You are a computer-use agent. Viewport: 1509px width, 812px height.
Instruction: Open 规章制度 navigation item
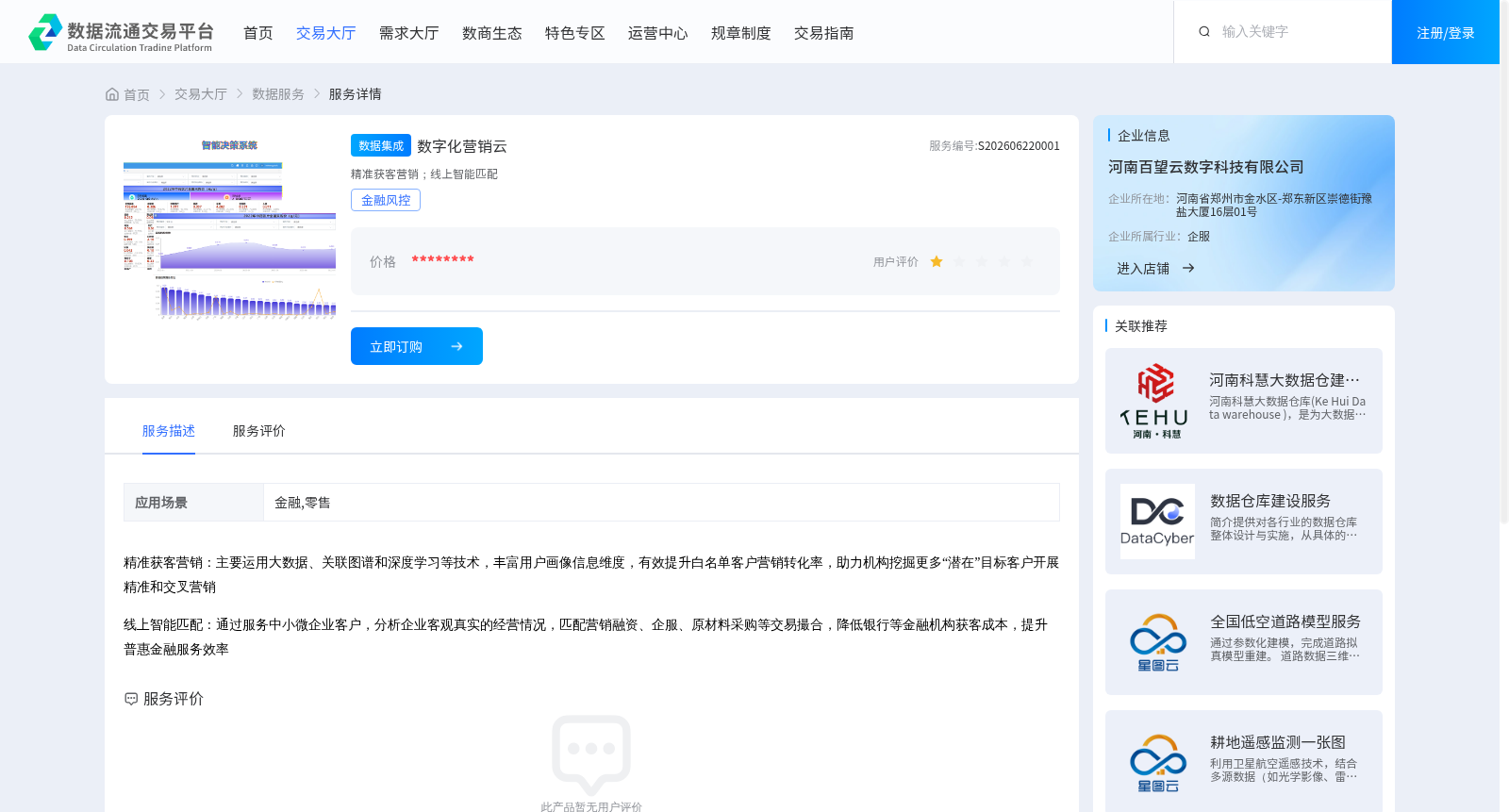[741, 33]
